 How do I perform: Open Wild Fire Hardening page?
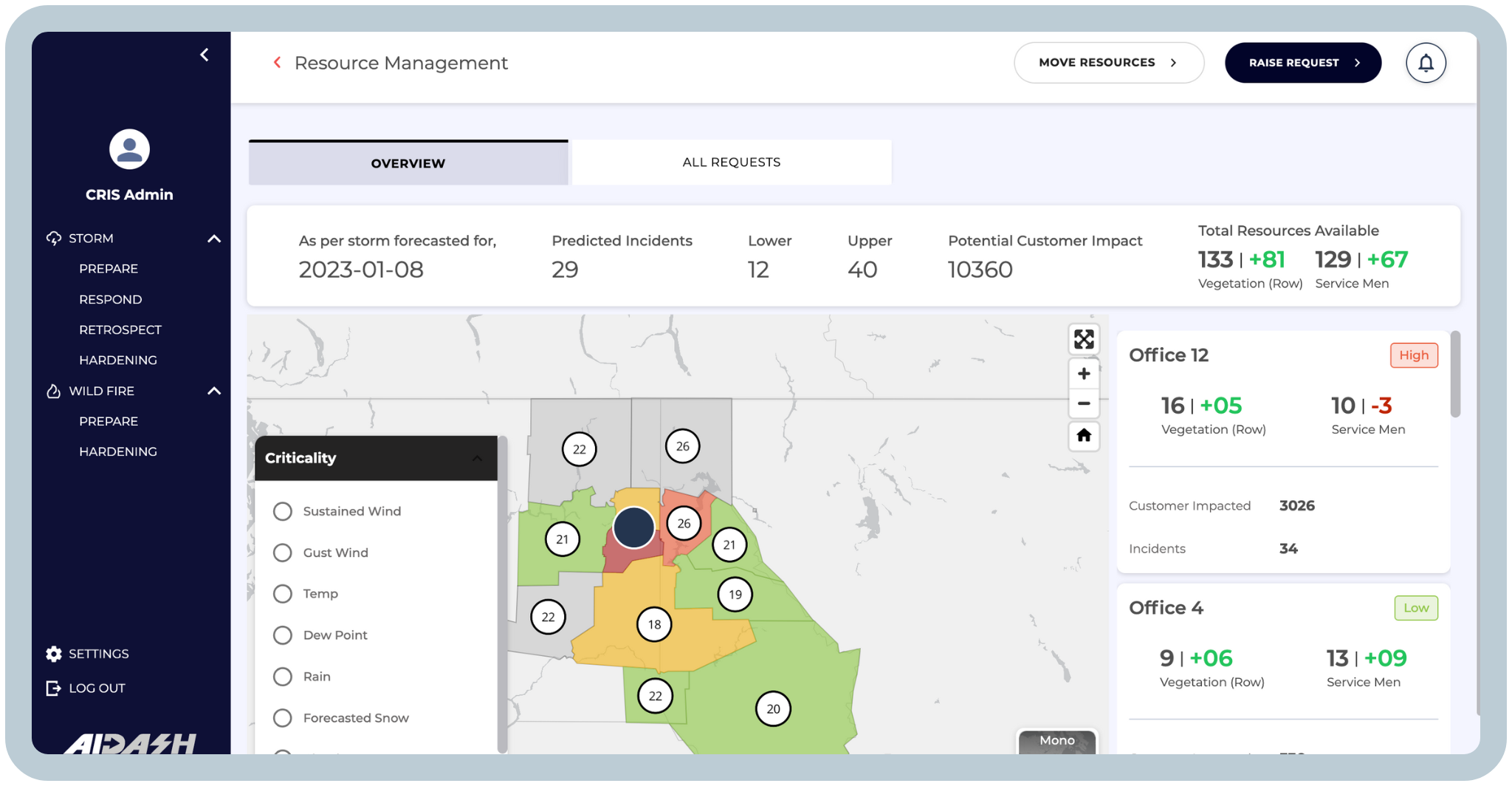click(x=118, y=451)
